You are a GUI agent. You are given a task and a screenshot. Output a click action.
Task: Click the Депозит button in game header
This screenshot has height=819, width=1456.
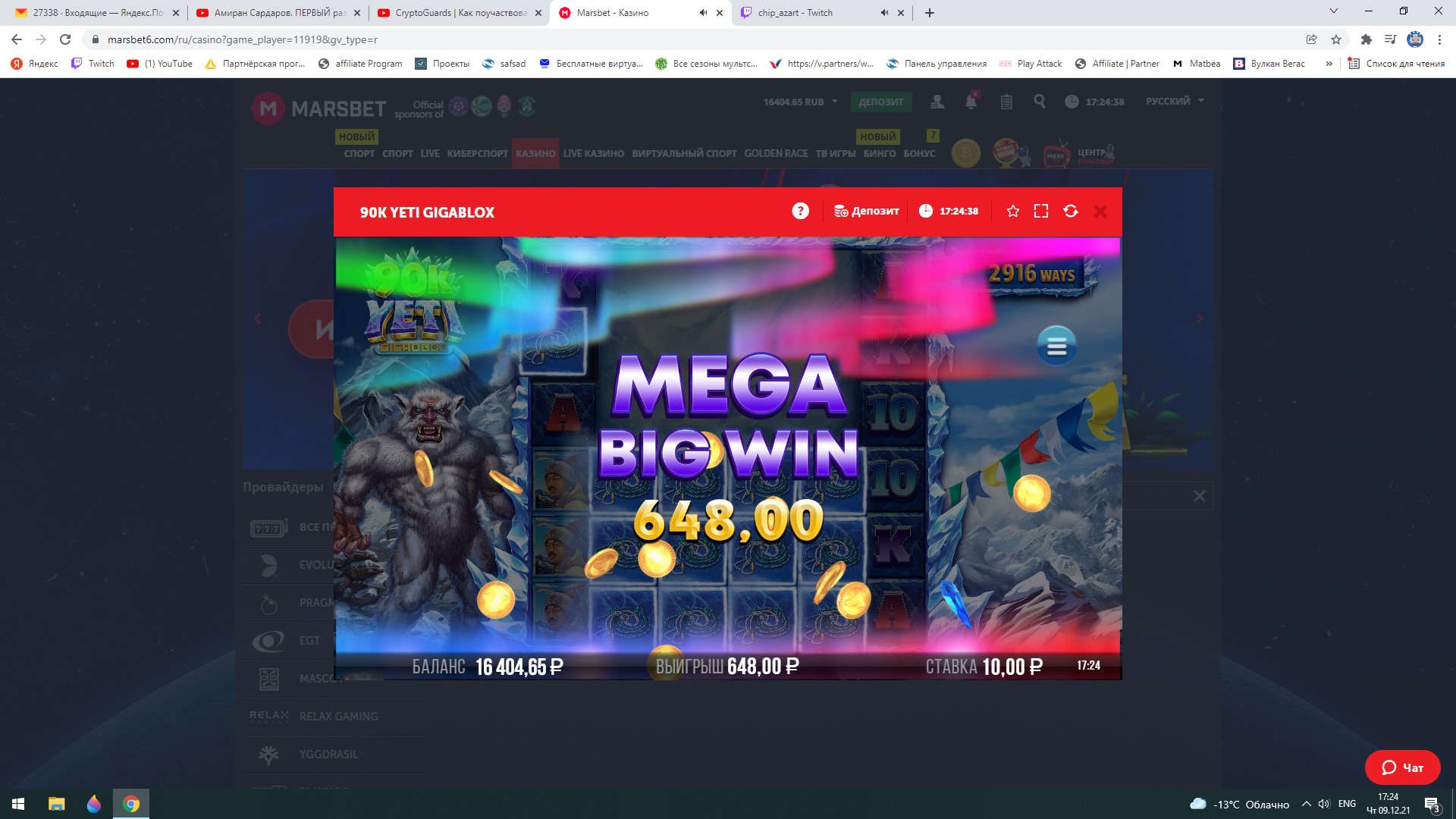click(x=867, y=211)
